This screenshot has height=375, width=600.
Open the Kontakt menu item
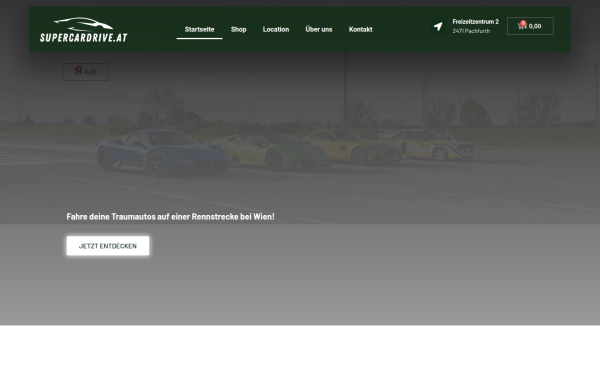[360, 29]
